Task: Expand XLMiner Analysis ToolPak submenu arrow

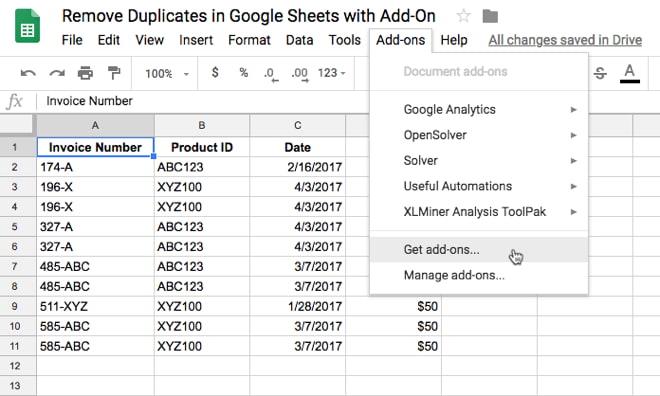Action: click(x=573, y=212)
